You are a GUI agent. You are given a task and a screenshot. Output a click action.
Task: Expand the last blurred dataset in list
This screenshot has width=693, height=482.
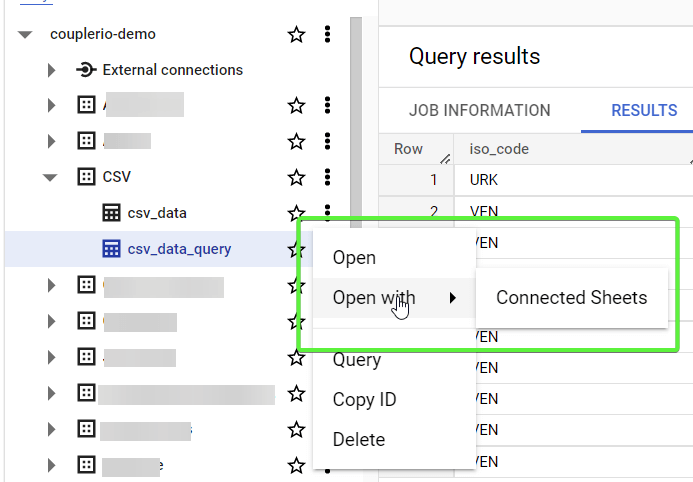pyautogui.click(x=52, y=465)
